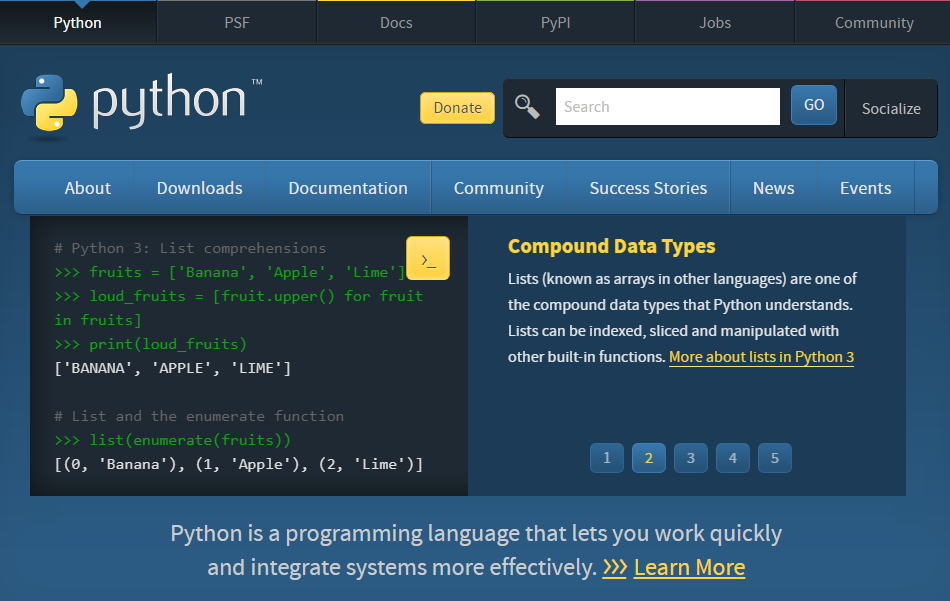Open the About navigation menu
Viewport: 950px width, 601px height.
(88, 188)
